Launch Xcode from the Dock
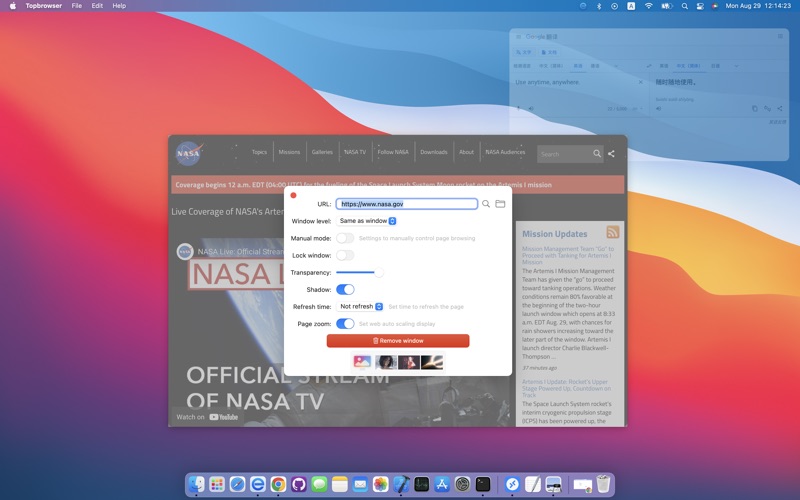This screenshot has width=800, height=500. point(401,484)
